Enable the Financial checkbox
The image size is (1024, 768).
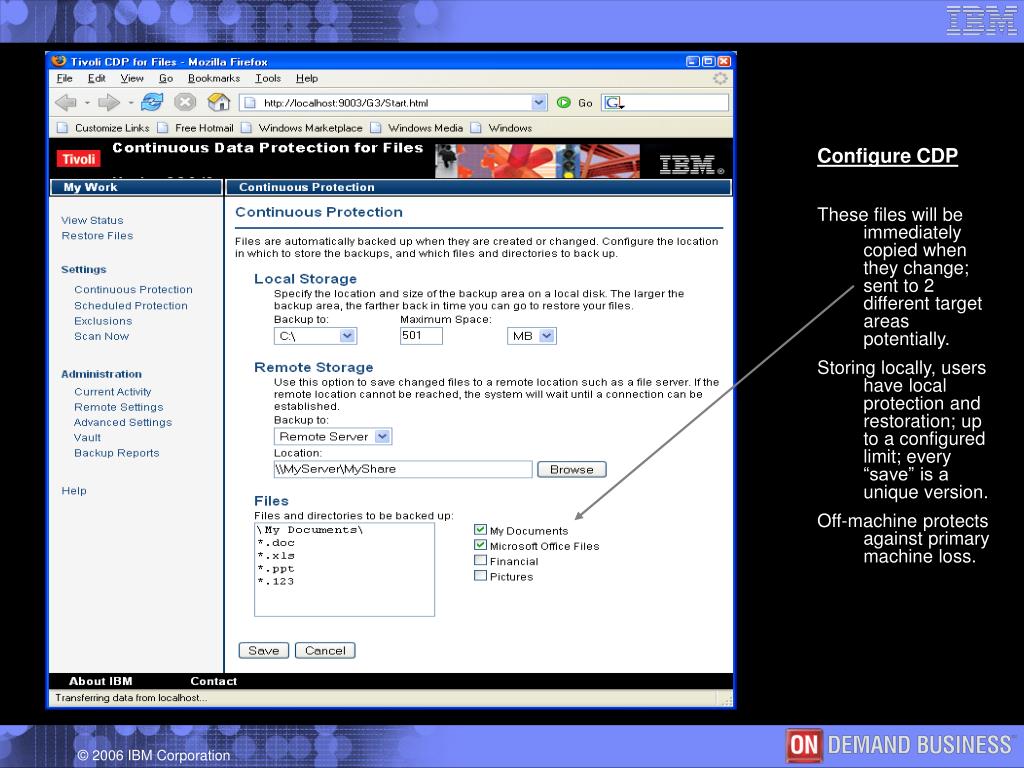click(481, 560)
